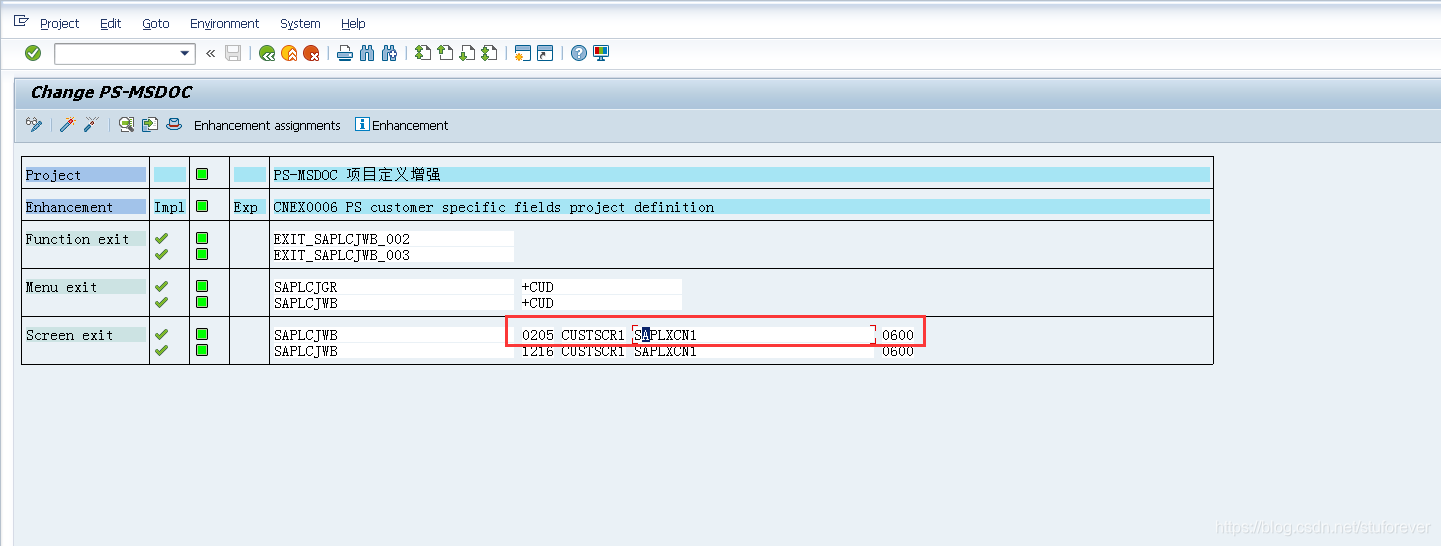The image size is (1441, 546).
Task: Click 1216 CUSTSCR1 screen exit text
Action: (574, 351)
